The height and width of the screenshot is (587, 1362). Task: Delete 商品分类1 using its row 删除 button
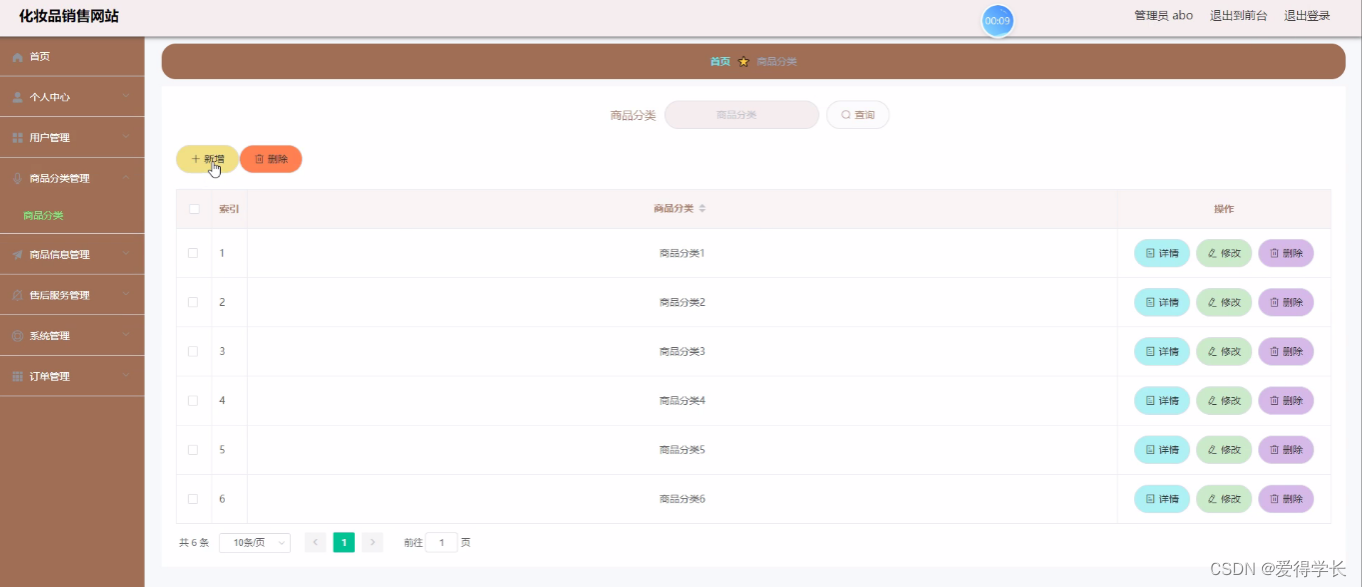point(1286,253)
